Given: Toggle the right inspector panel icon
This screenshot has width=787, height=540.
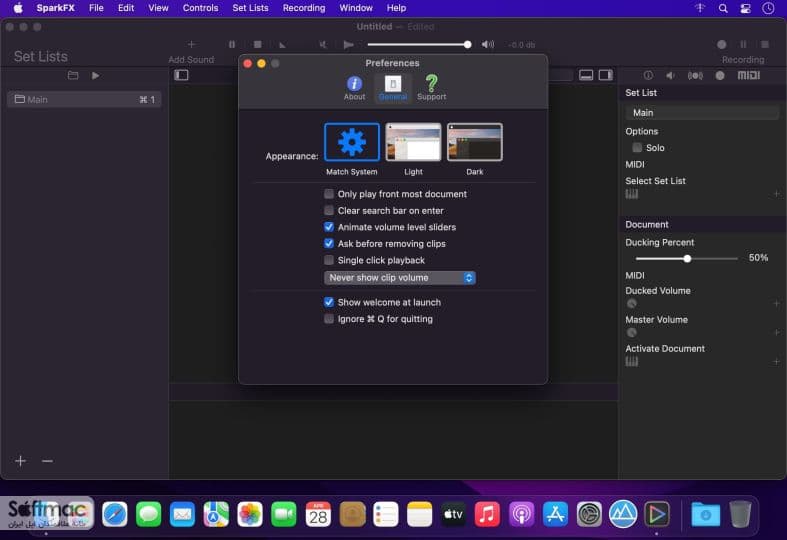Looking at the screenshot, I should point(606,75).
